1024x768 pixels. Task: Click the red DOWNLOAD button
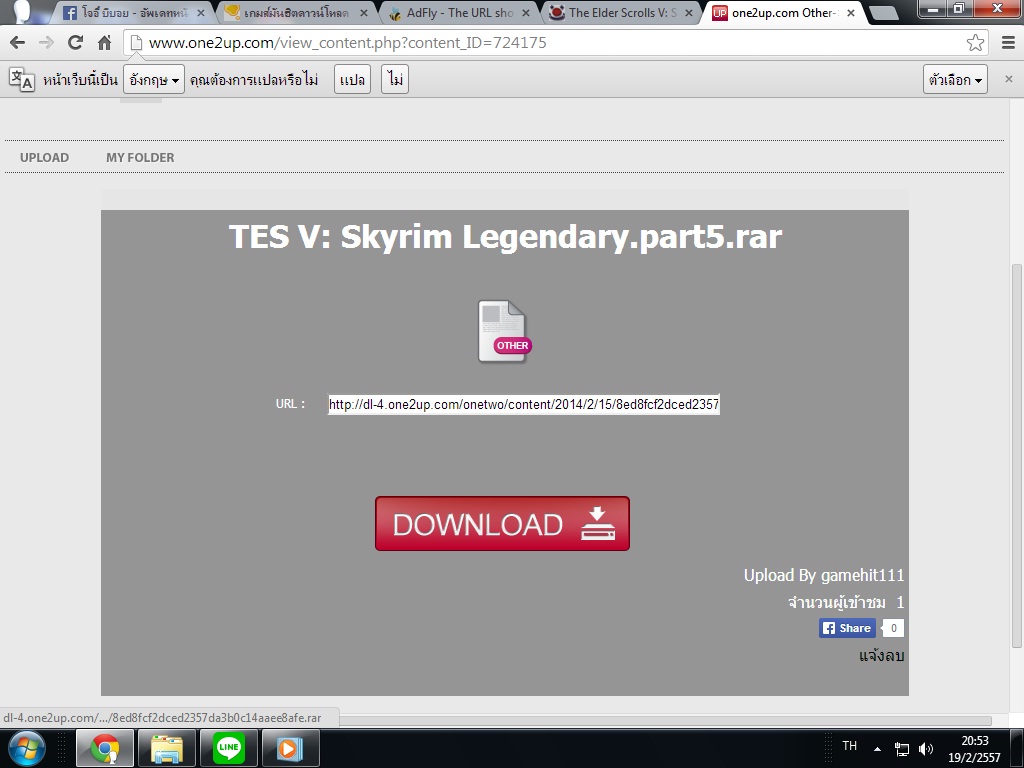point(502,524)
